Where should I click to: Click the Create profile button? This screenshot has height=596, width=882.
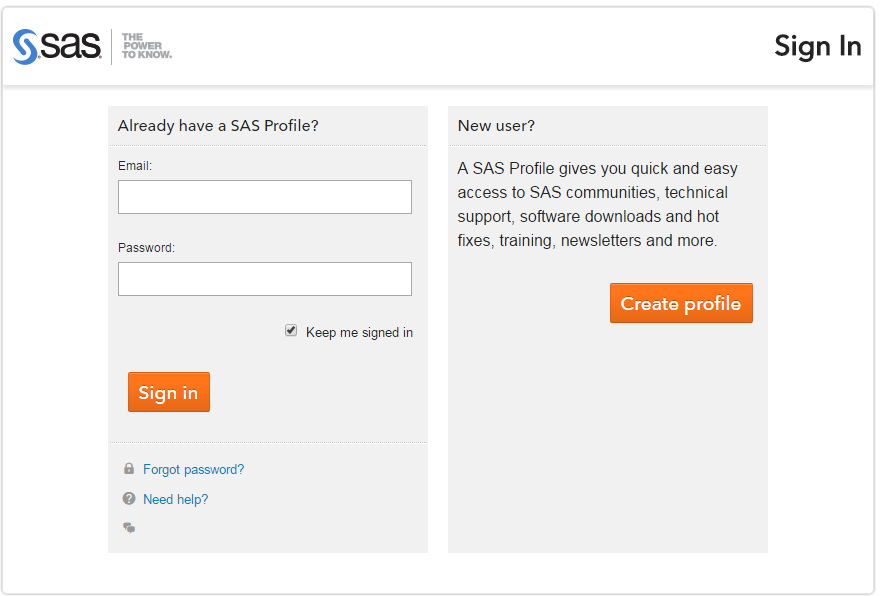681,303
